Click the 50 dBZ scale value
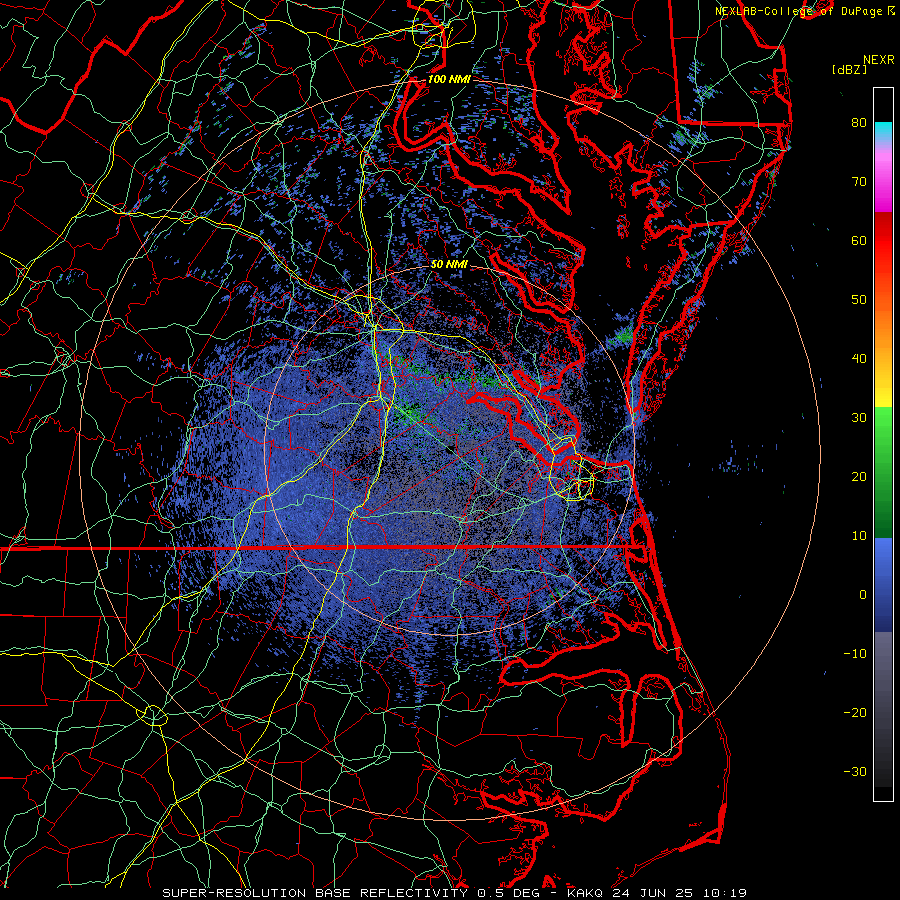 coord(859,300)
